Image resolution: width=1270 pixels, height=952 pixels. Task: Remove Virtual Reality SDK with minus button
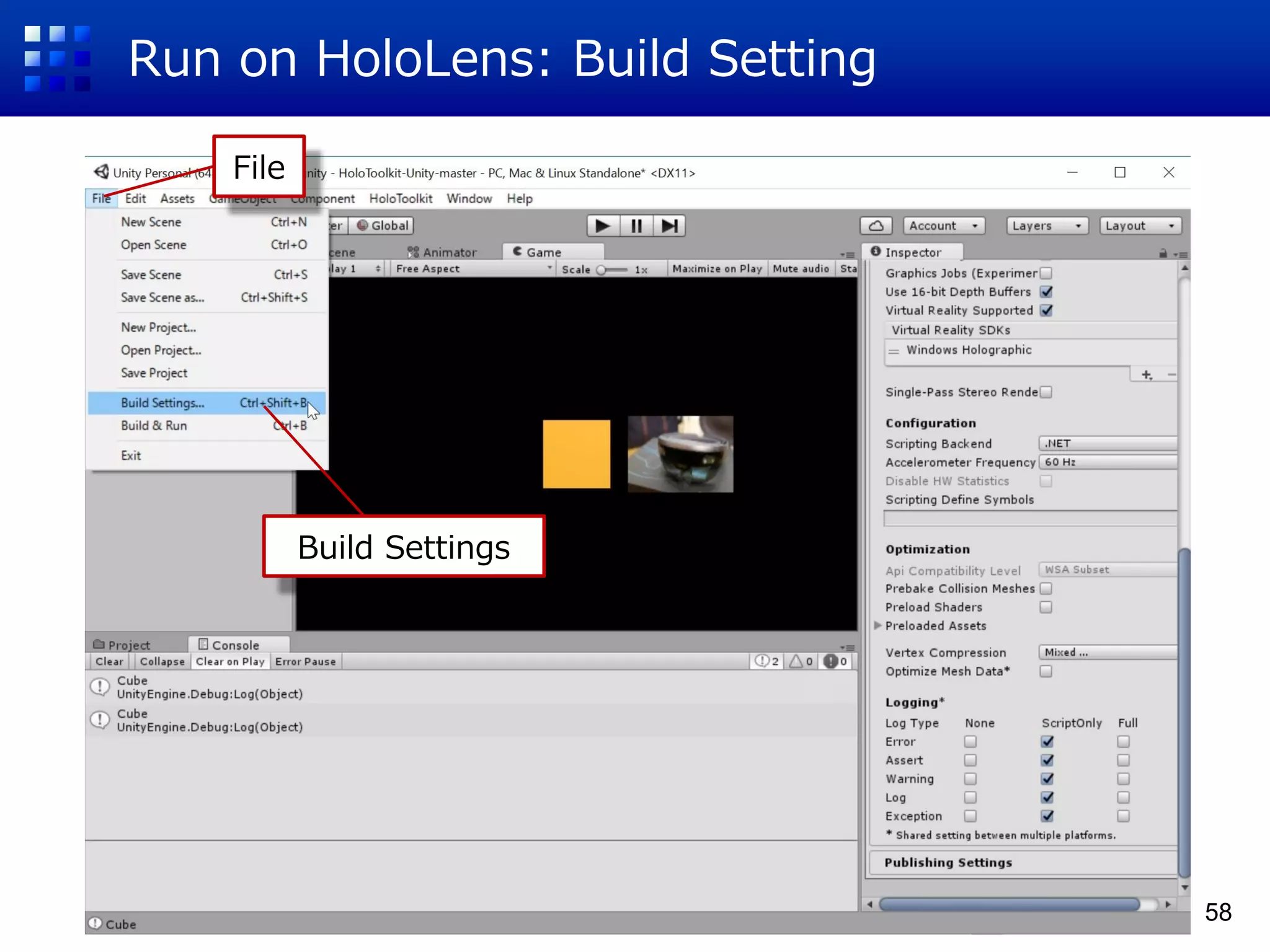(x=1171, y=375)
